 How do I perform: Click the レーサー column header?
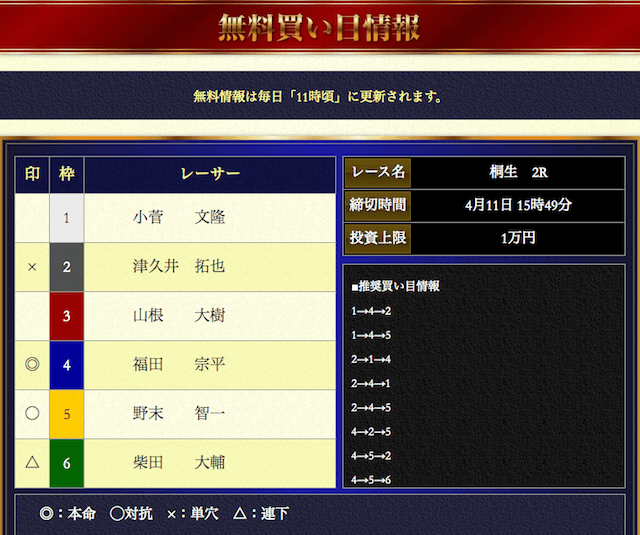pyautogui.click(x=210, y=174)
